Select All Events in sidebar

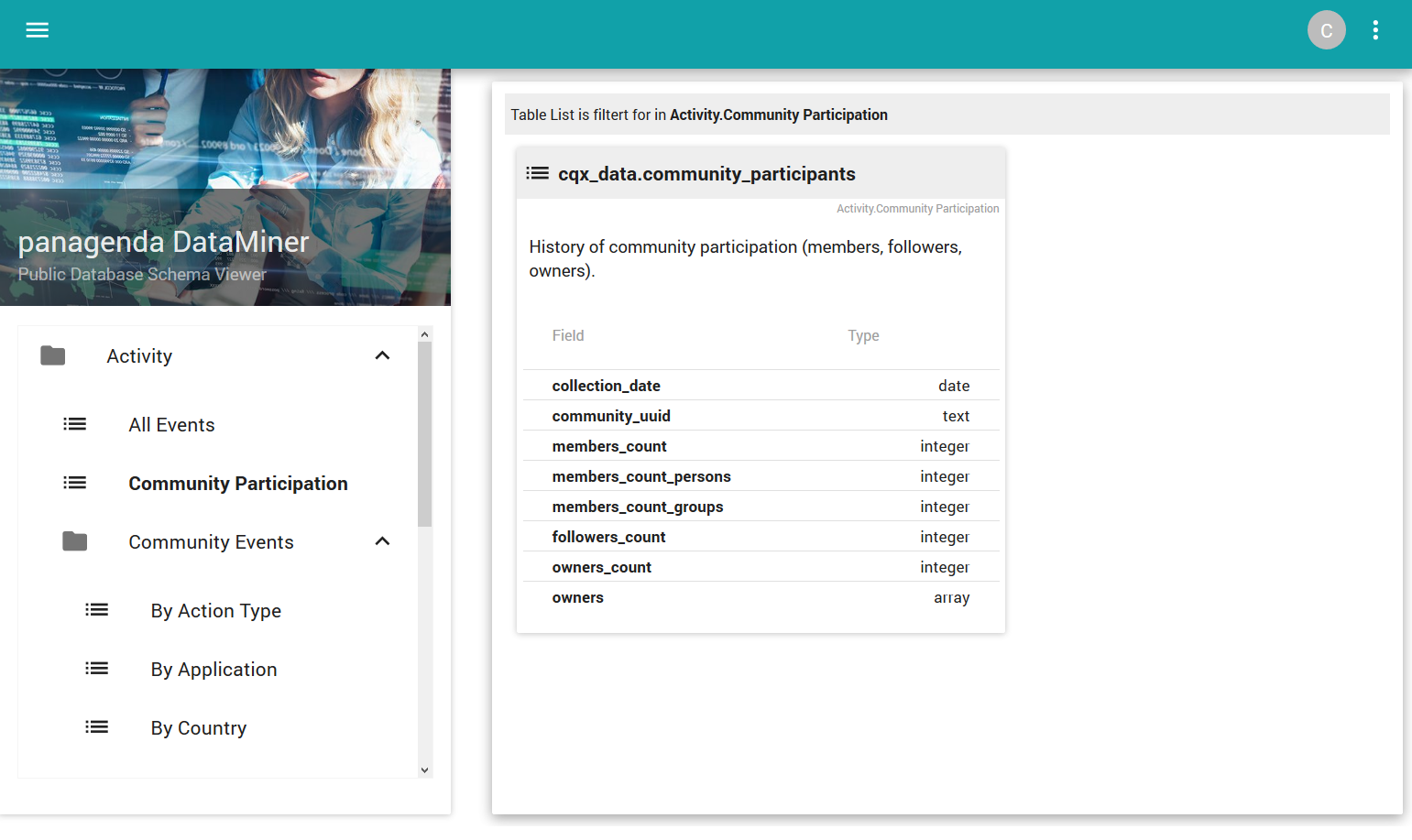point(171,425)
